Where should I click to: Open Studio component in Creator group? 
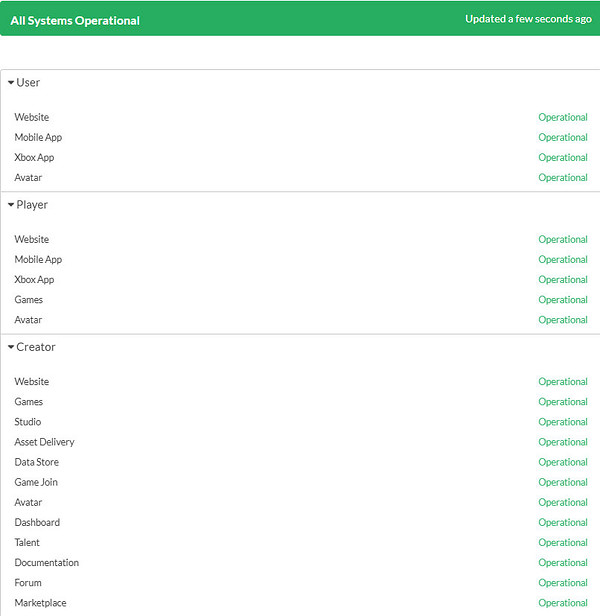coord(28,422)
